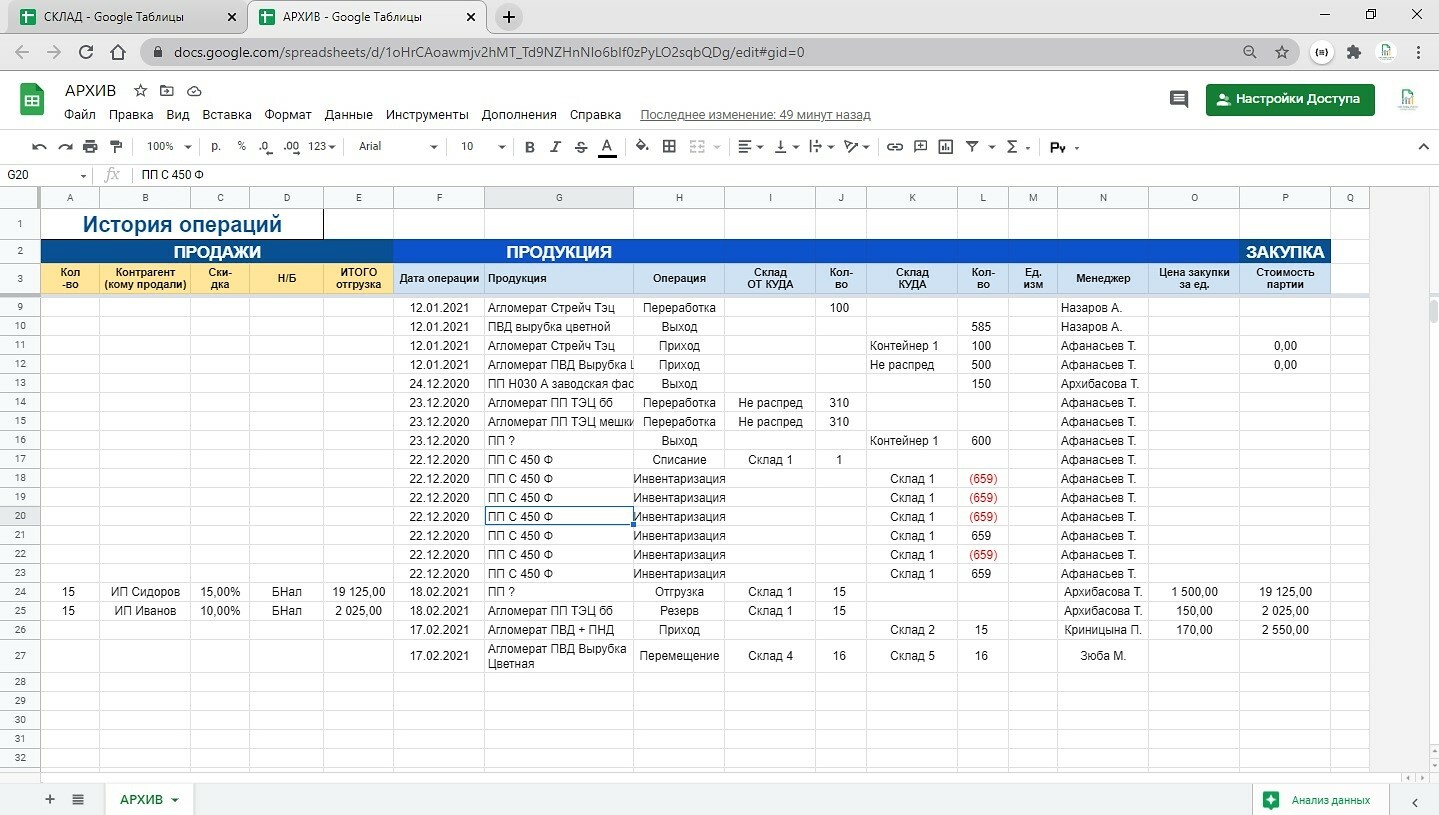Insert a chart
The height and width of the screenshot is (815, 1439).
click(x=946, y=147)
